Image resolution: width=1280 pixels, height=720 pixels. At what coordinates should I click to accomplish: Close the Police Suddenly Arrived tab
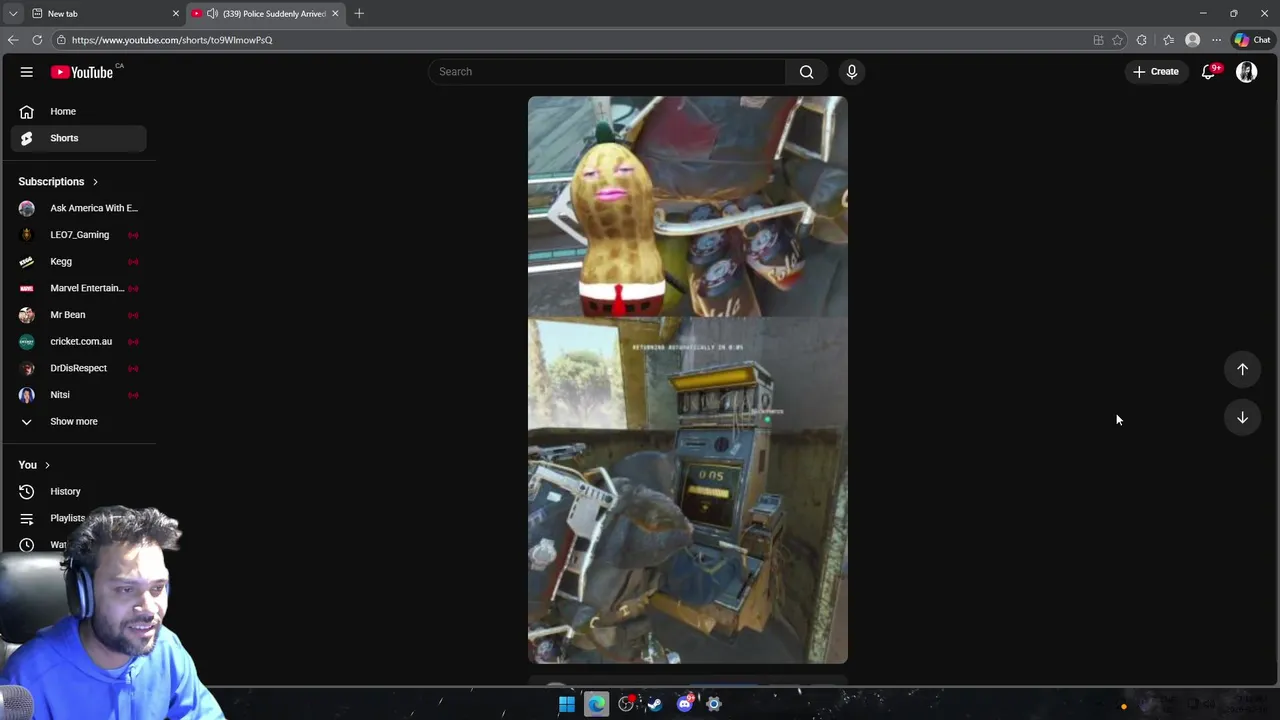coord(335,14)
